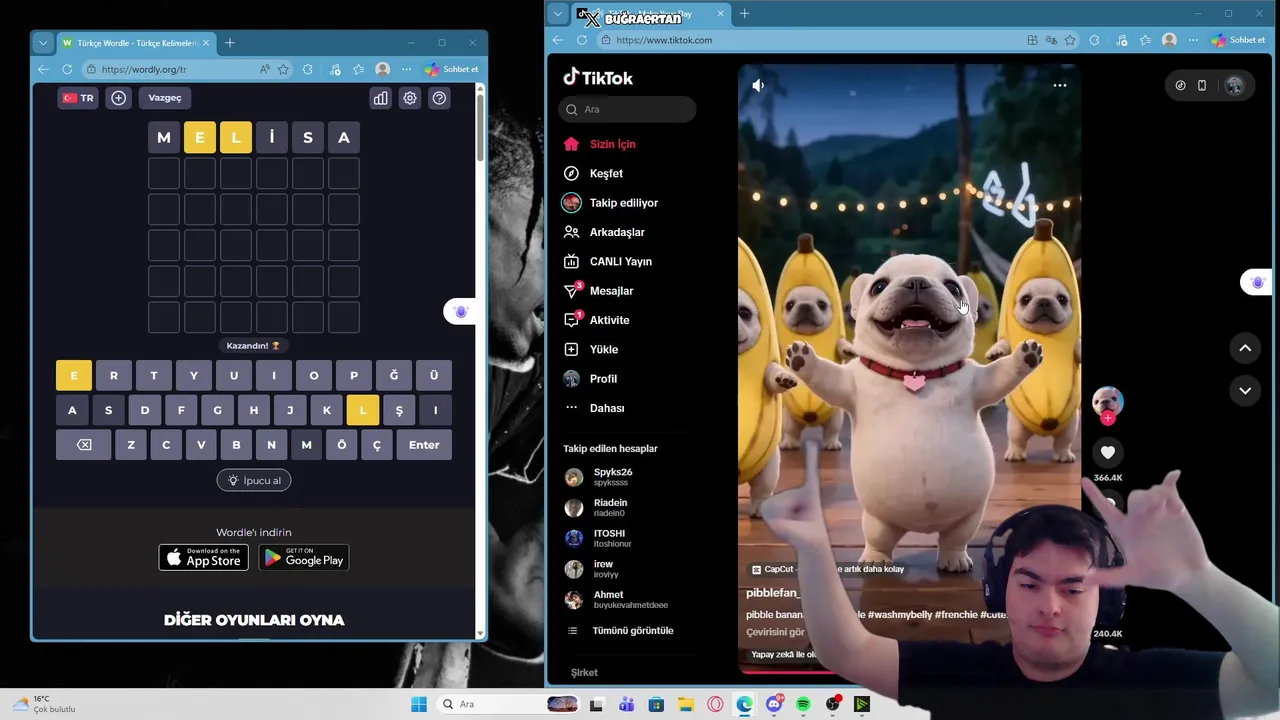Image resolution: width=1280 pixels, height=720 pixels.
Task: Open the Google Play download badge
Action: (304, 558)
